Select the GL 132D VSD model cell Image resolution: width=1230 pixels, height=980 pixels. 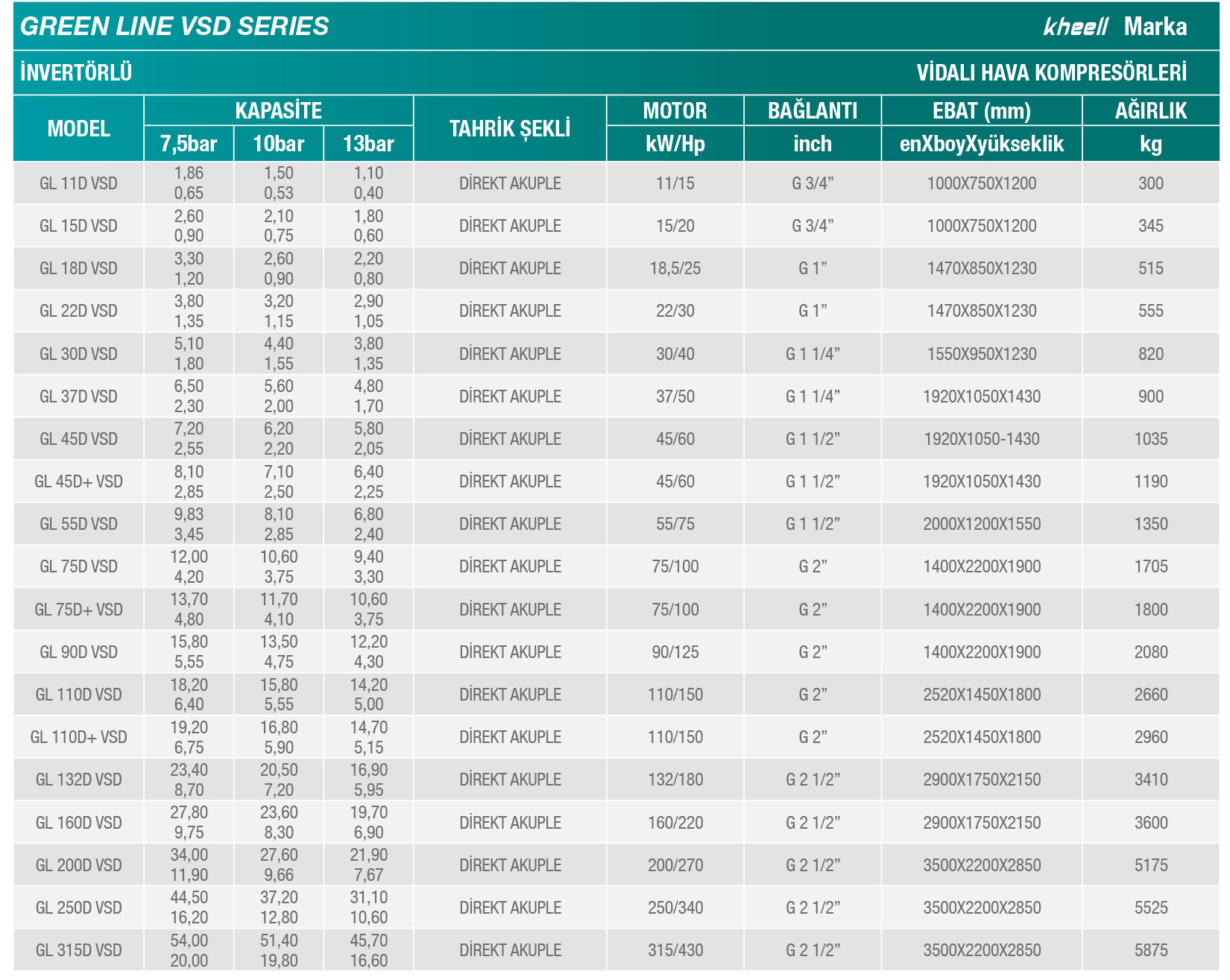(x=78, y=780)
